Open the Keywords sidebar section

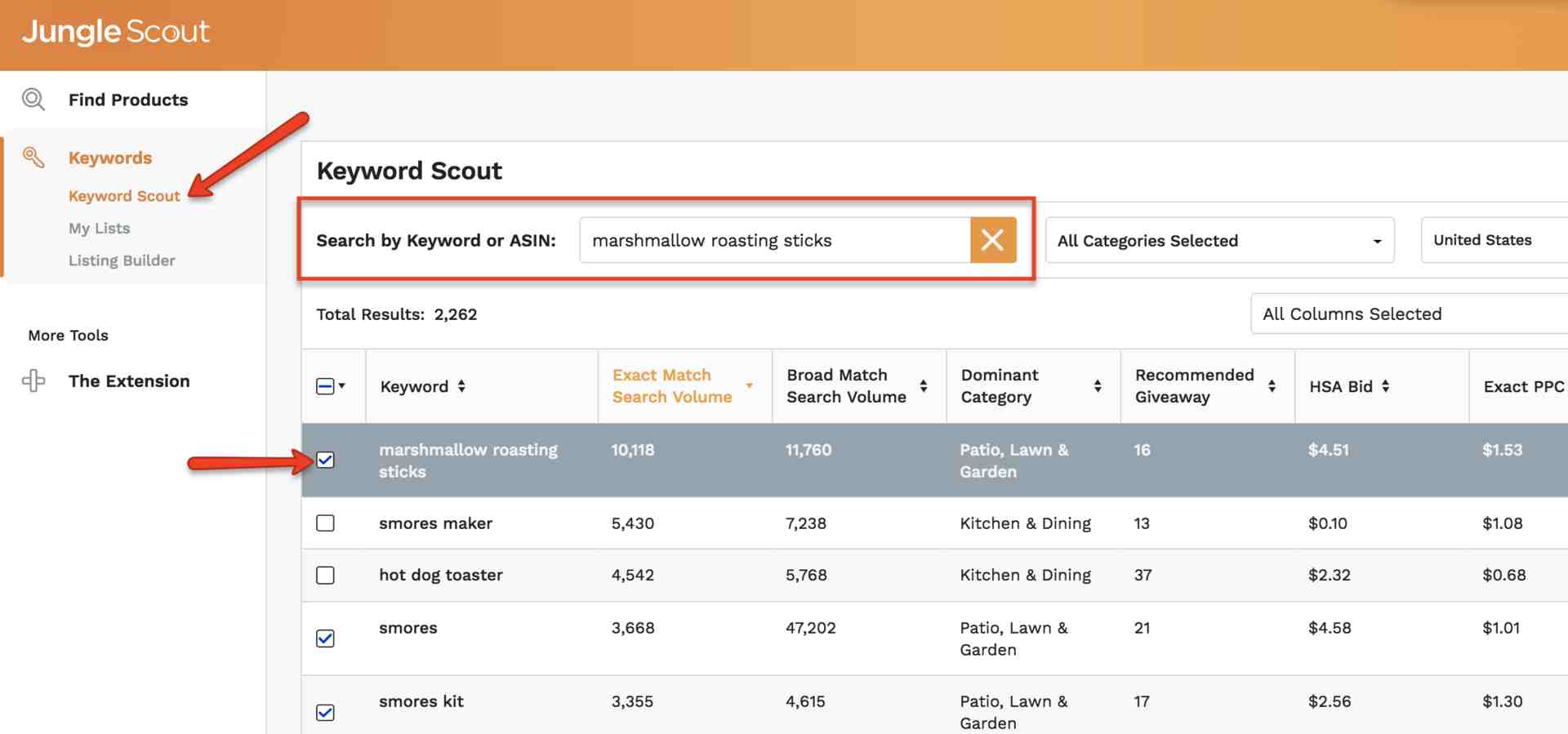(110, 158)
